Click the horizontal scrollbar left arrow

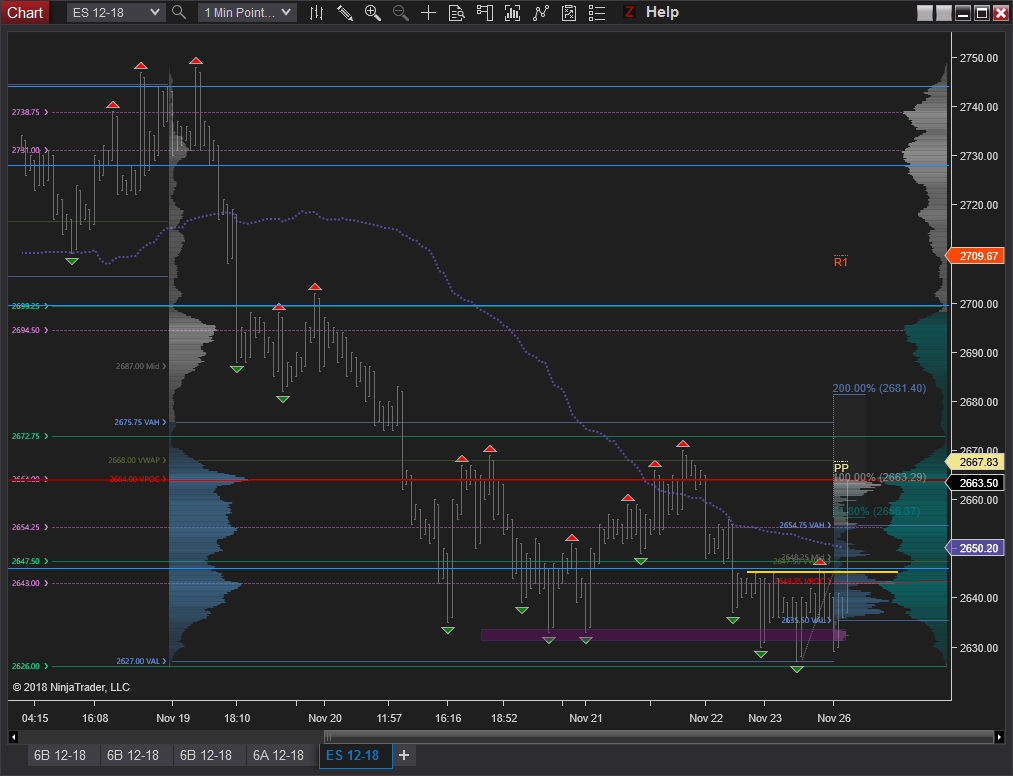coord(14,737)
